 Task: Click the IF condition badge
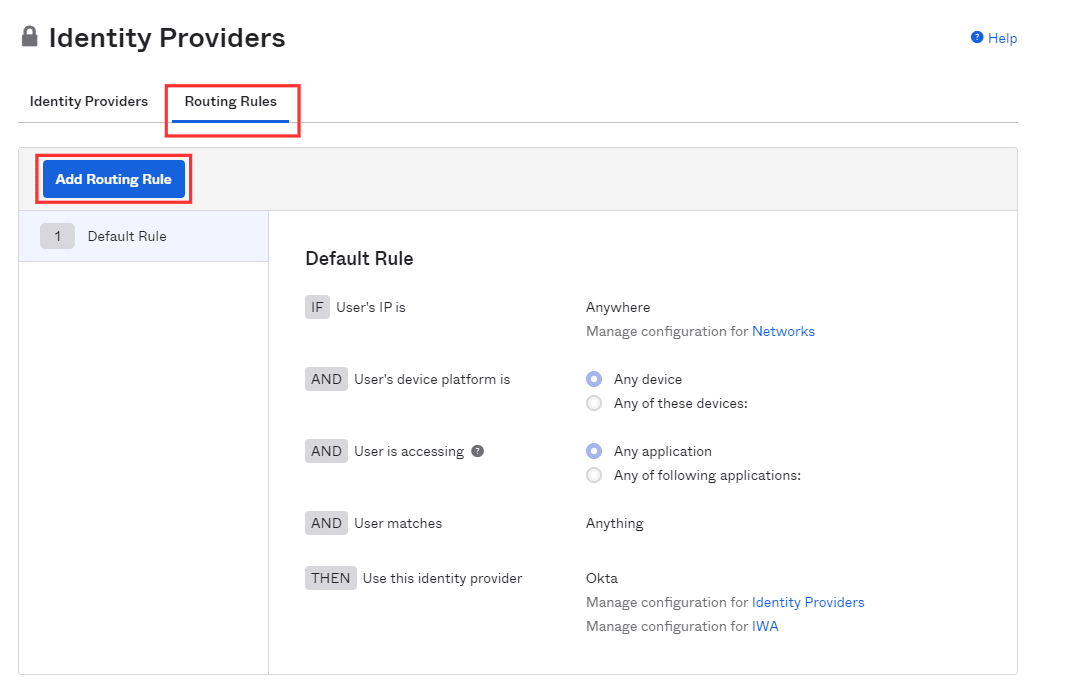pos(317,307)
